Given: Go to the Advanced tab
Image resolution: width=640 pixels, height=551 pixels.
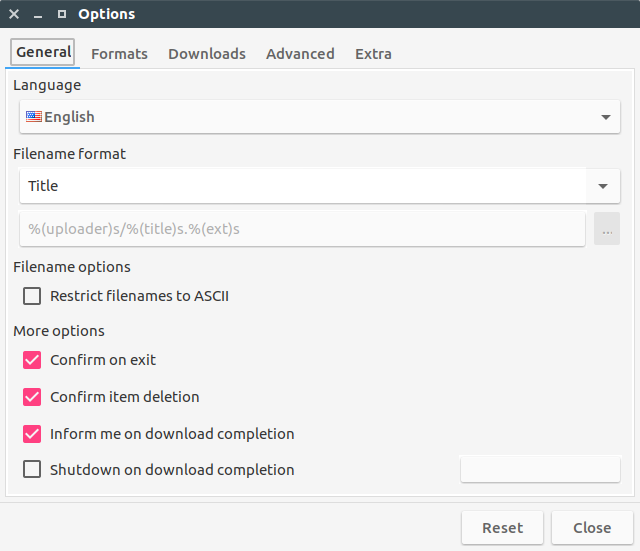Looking at the screenshot, I should (300, 54).
